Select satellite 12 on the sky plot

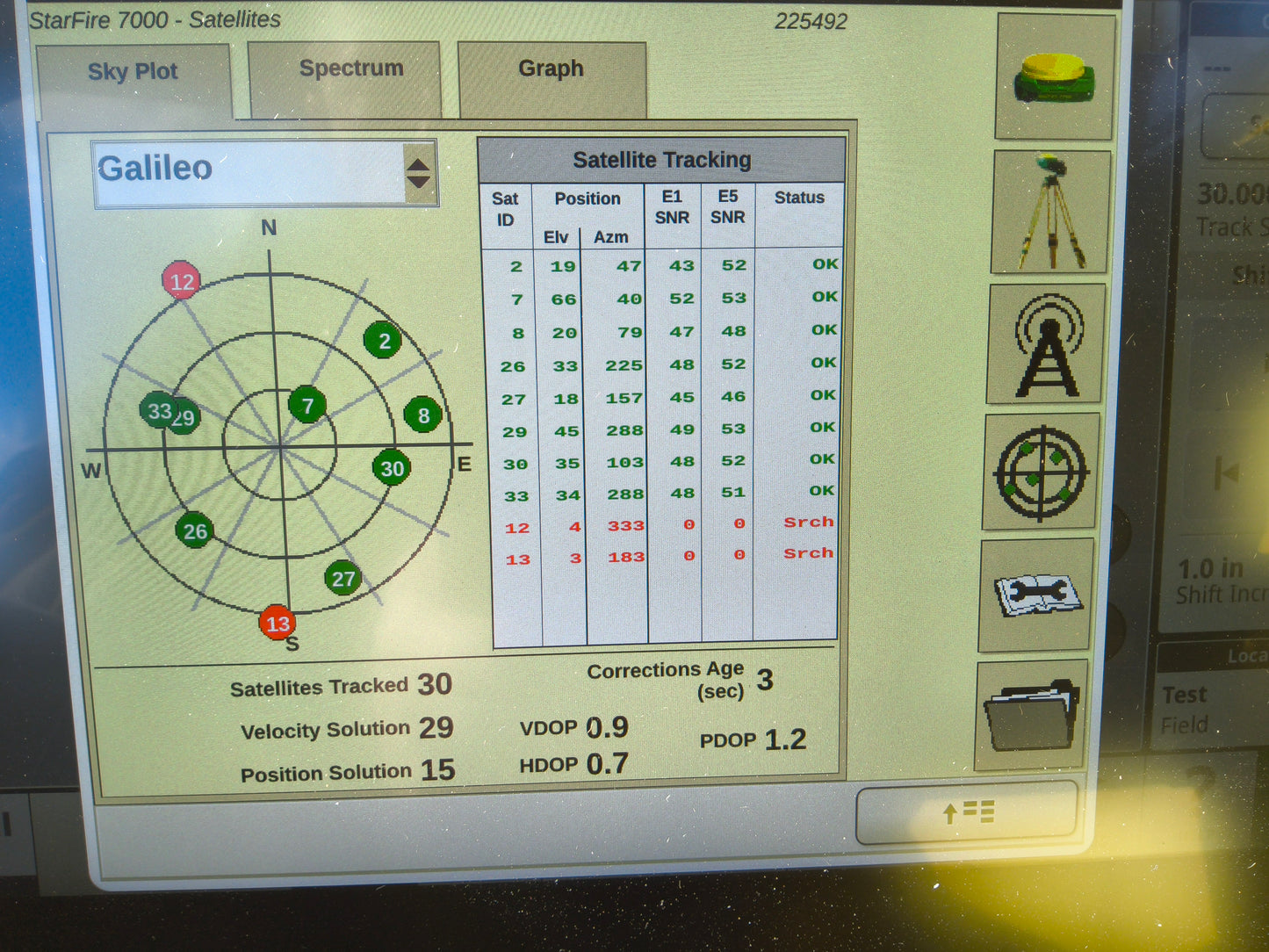click(x=182, y=282)
